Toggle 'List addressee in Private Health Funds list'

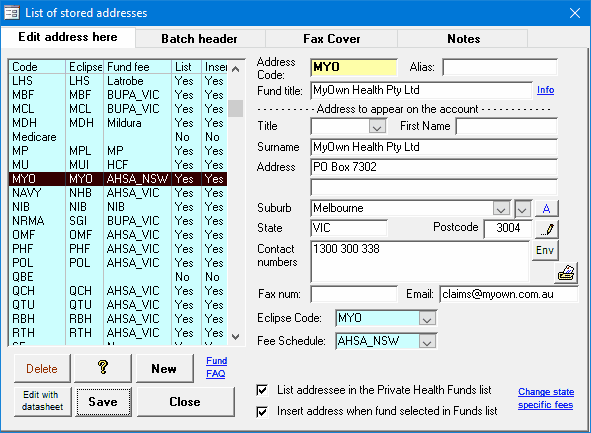[262, 390]
